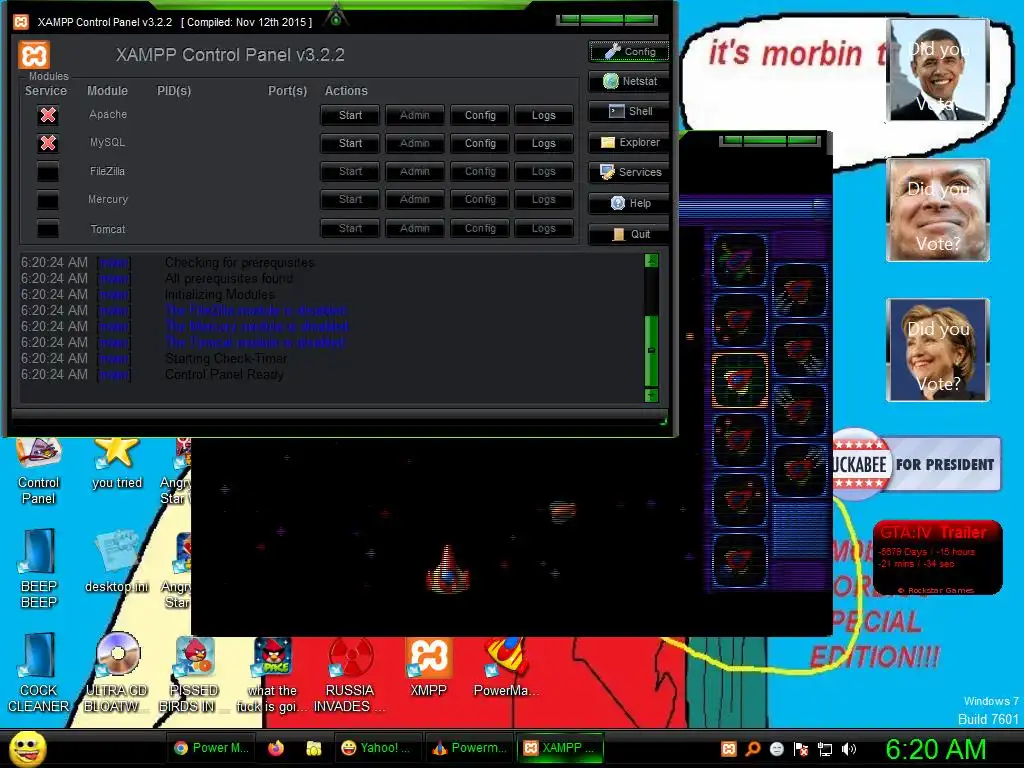Click magnifier tray icon
1024x768 pixels.
pyautogui.click(x=753, y=749)
